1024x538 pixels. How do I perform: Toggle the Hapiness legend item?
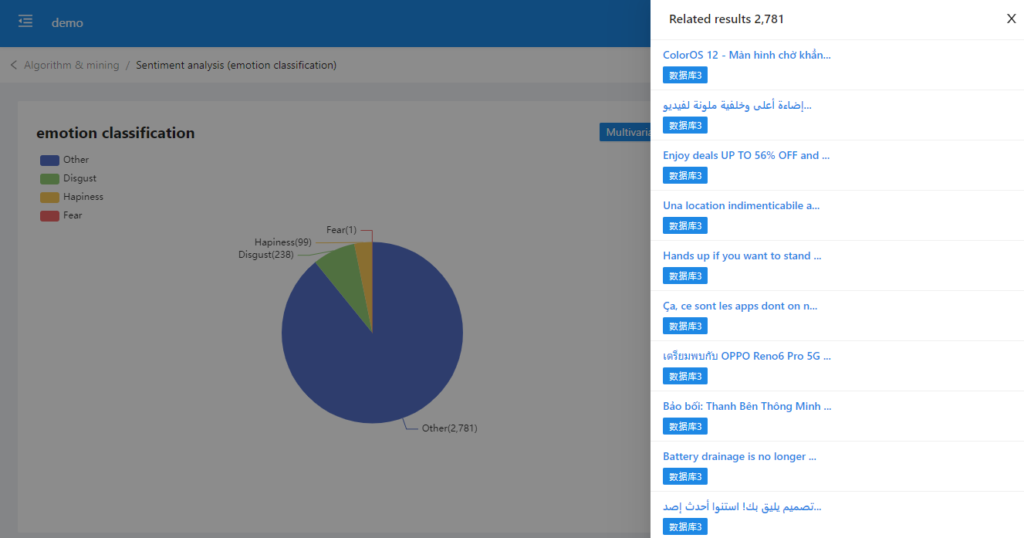(71, 197)
